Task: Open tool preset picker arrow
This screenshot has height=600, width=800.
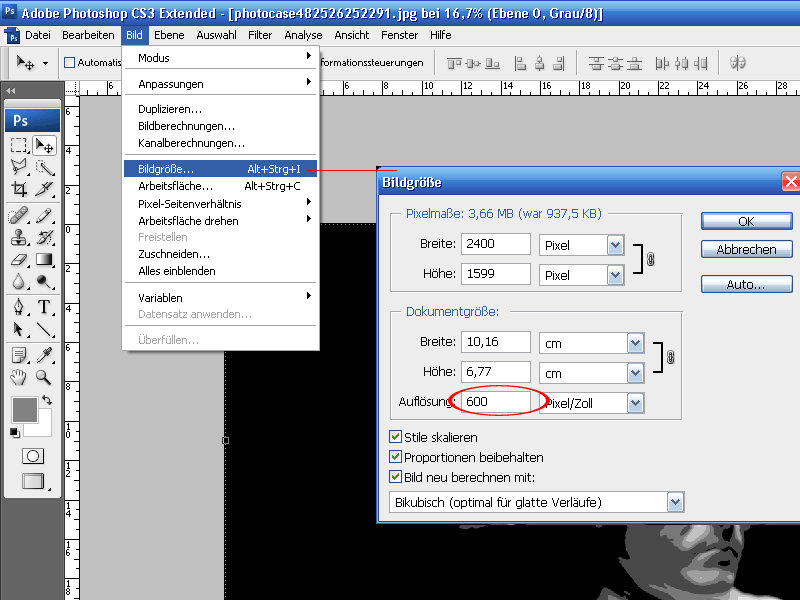Action: coord(45,63)
